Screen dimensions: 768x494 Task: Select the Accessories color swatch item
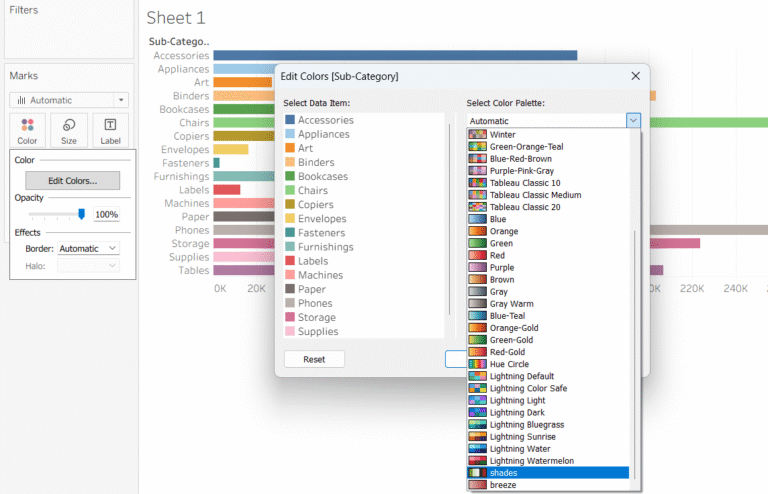point(290,120)
